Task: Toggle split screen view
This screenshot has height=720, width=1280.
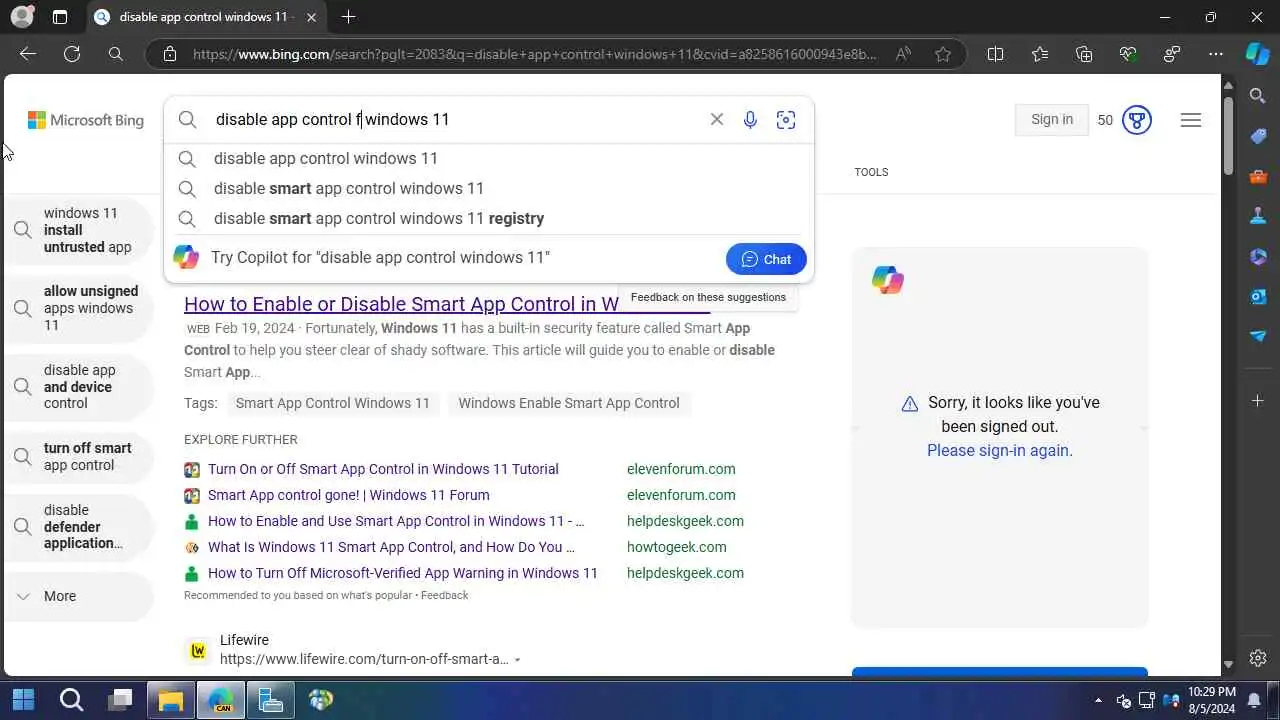Action: point(996,54)
